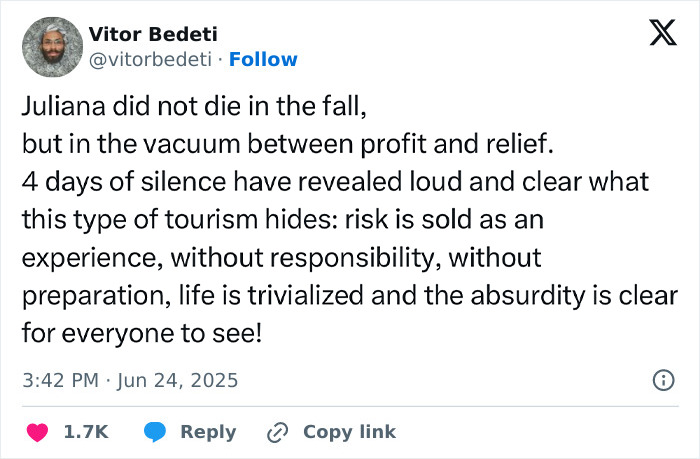The height and width of the screenshot is (459, 700).
Task: Open the tweet info circle icon
Action: (662, 380)
